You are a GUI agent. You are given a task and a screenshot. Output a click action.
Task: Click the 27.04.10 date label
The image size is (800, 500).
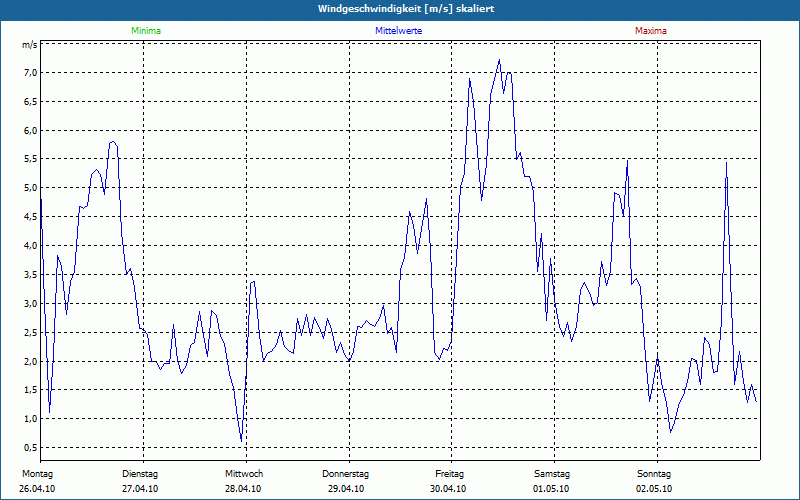pos(140,489)
